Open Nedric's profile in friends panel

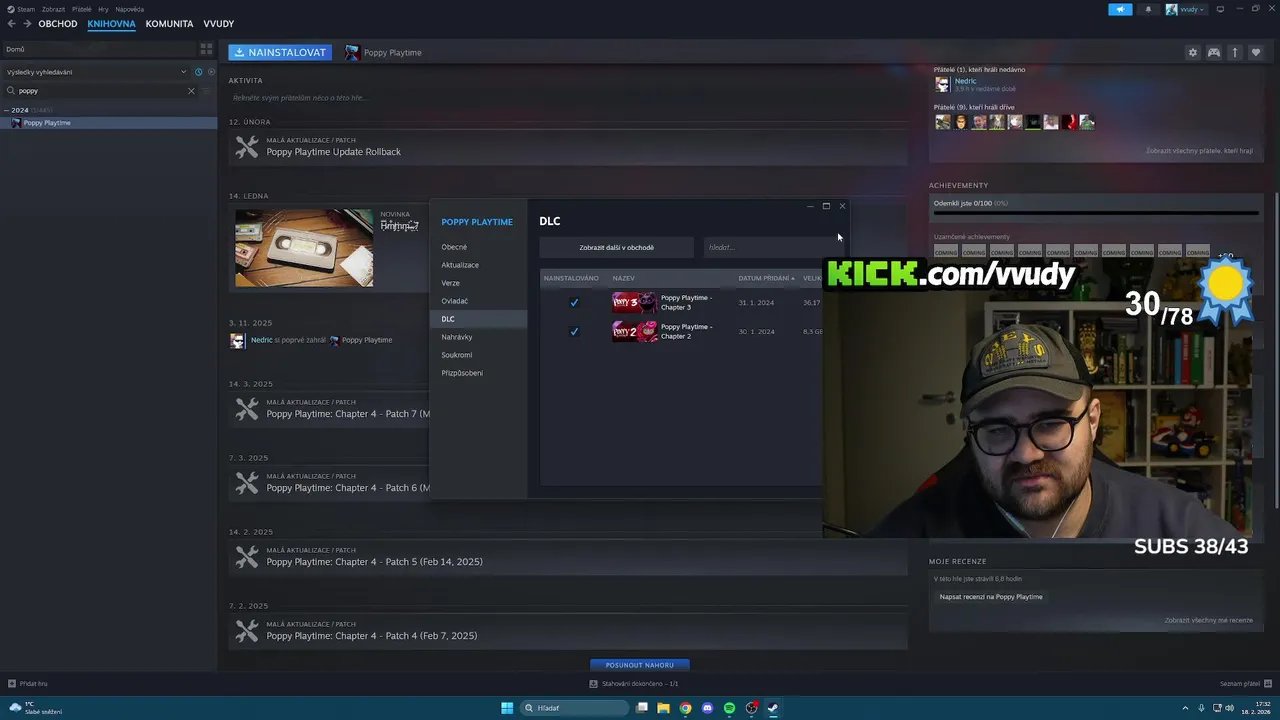(965, 81)
